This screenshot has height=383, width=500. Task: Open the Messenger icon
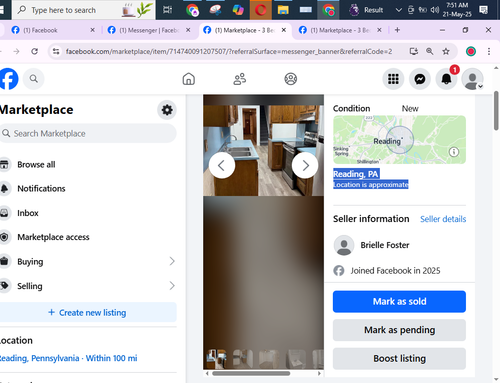coord(420,79)
